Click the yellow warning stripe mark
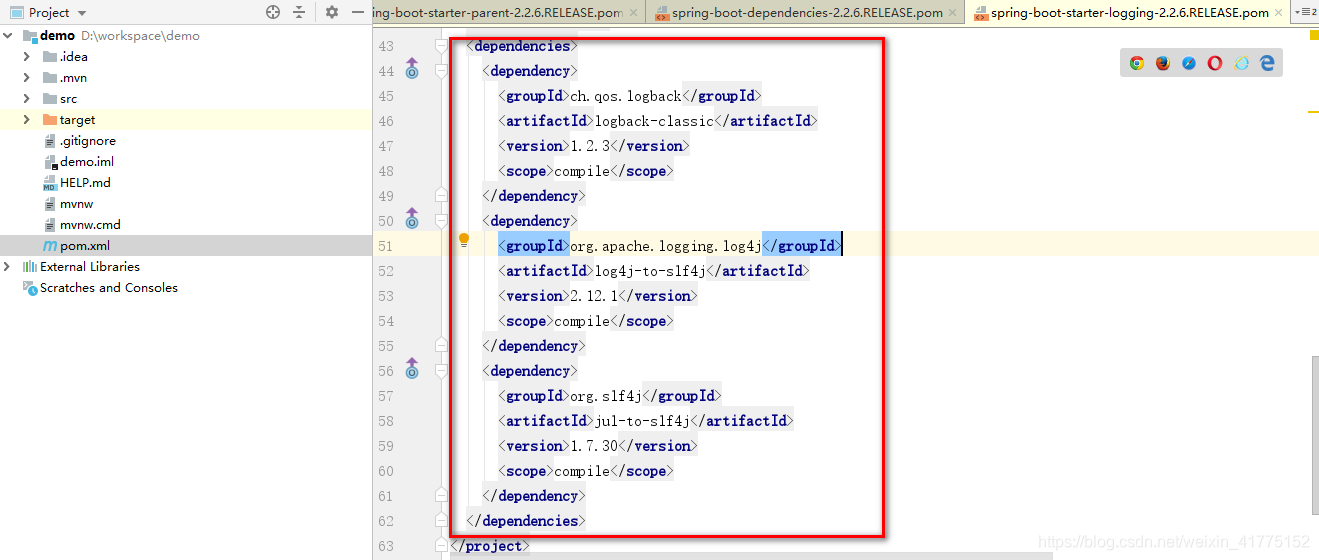This screenshot has width=1319, height=560. pyautogui.click(x=1313, y=113)
